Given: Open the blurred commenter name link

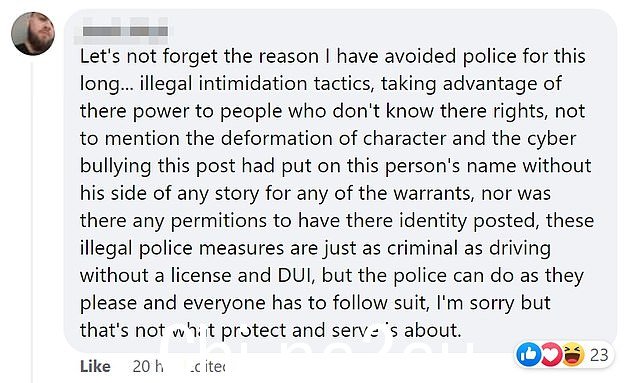Looking at the screenshot, I should tap(125, 31).
